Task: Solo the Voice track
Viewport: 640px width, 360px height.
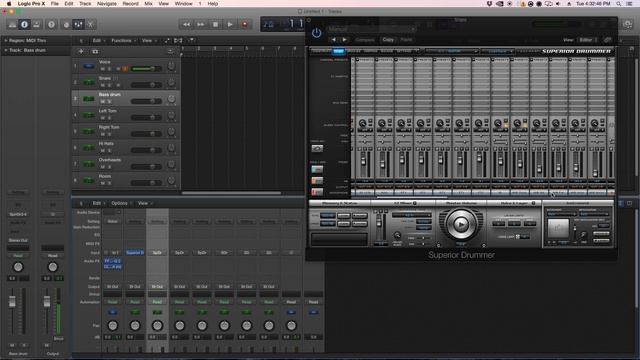Action: click(x=109, y=69)
